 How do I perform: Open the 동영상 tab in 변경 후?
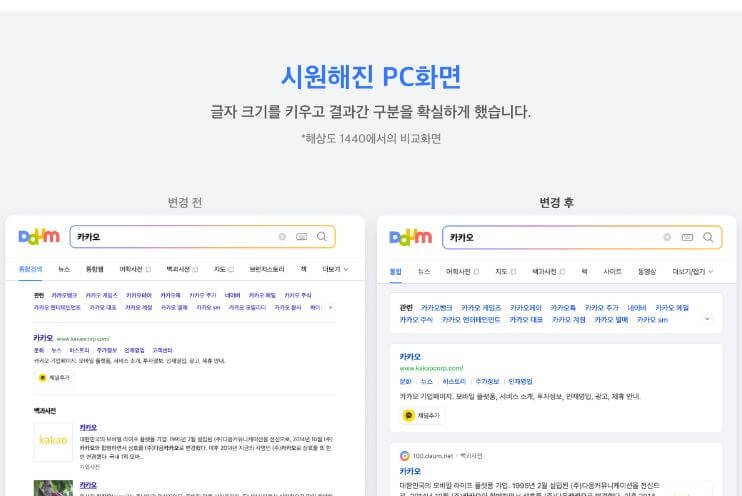[x=647, y=271]
